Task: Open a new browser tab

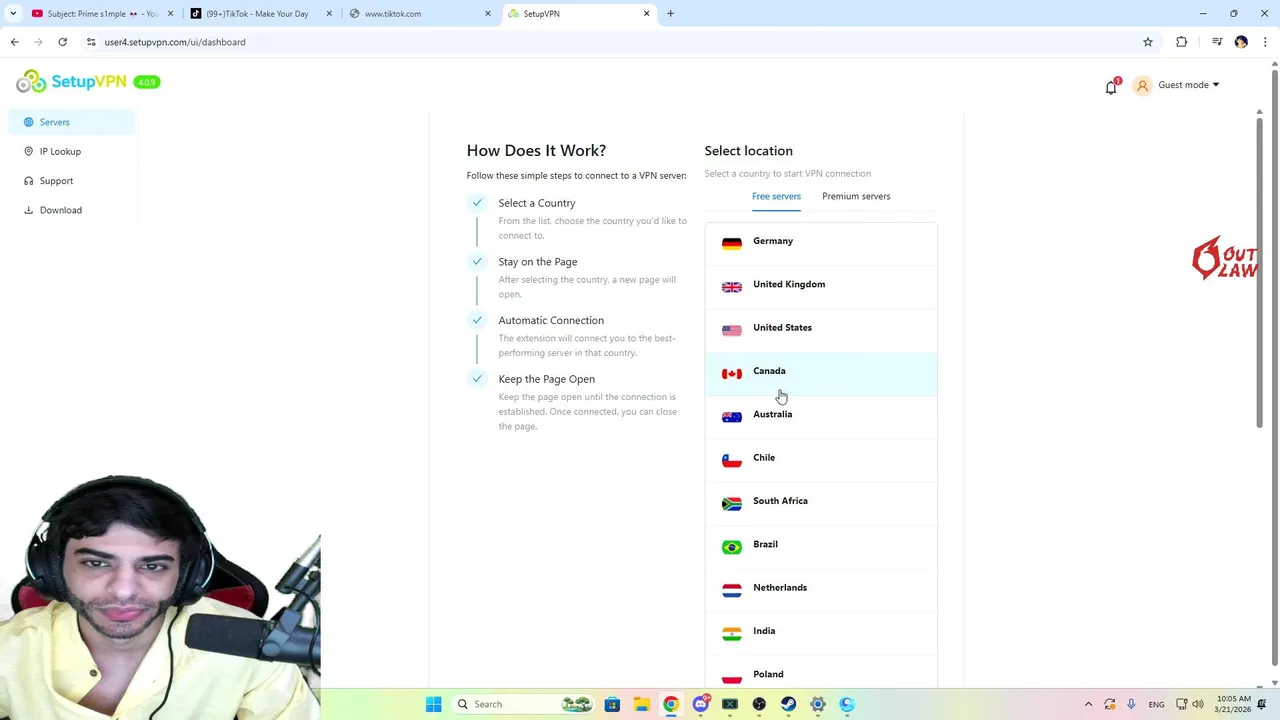Action: [670, 14]
